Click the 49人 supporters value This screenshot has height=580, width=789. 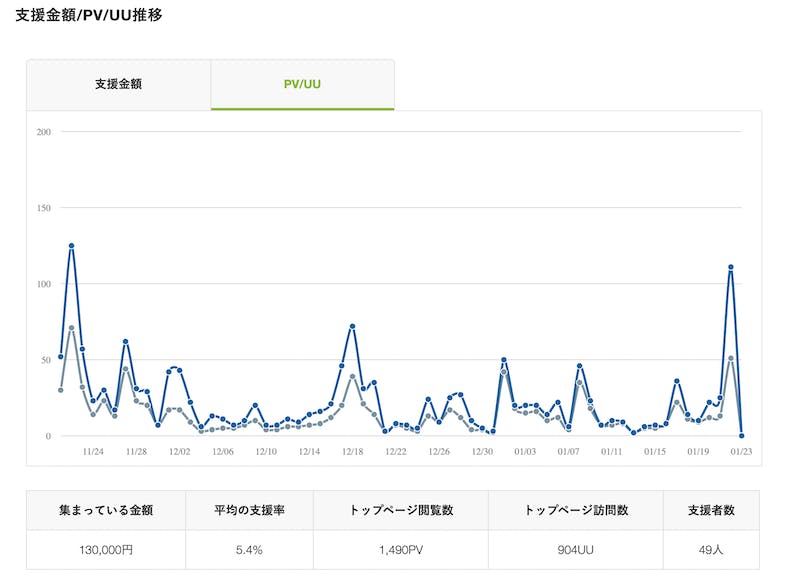710,549
